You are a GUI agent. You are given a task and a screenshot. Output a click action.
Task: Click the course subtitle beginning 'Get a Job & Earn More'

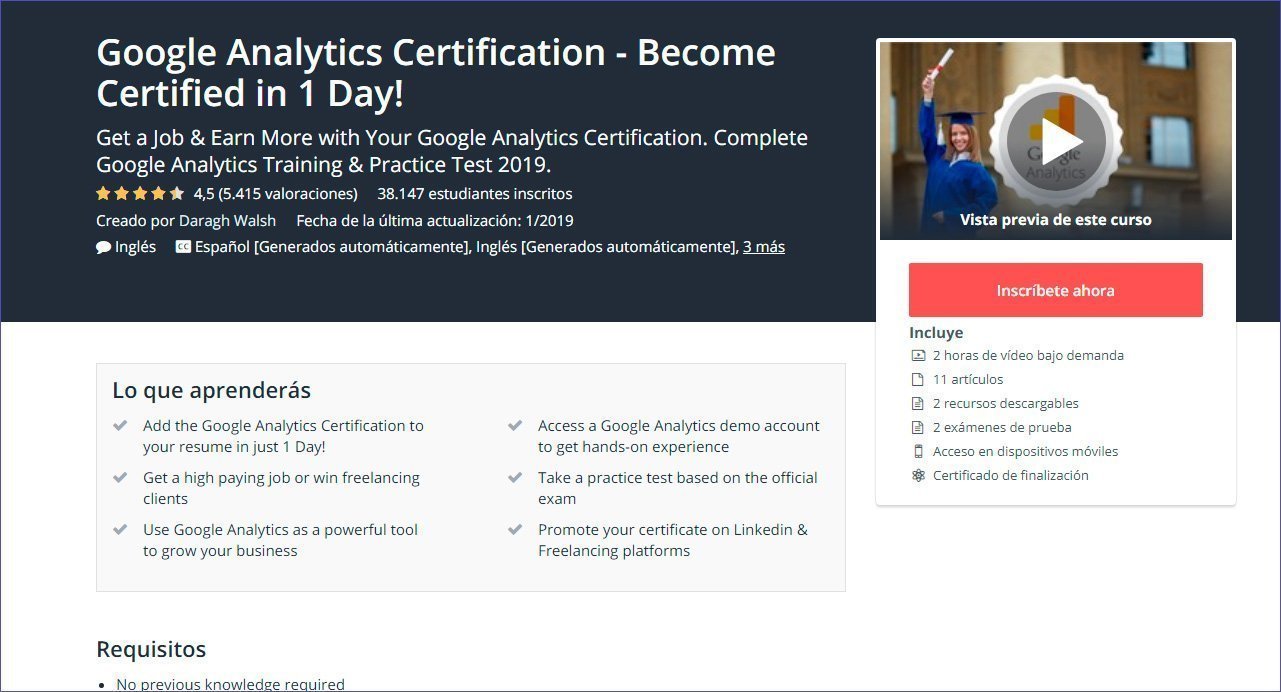(x=452, y=150)
